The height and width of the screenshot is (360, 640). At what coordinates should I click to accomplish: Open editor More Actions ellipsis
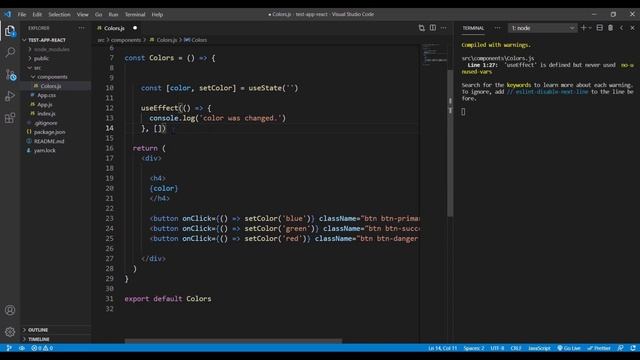click(444, 28)
